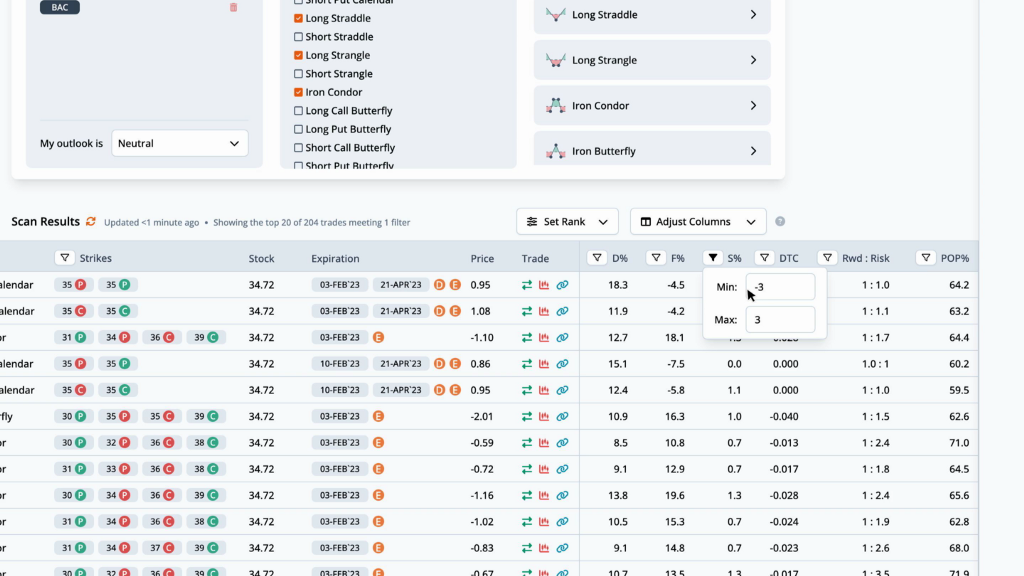Open POP% column filter icon
This screenshot has height=576, width=1024.
coord(925,258)
